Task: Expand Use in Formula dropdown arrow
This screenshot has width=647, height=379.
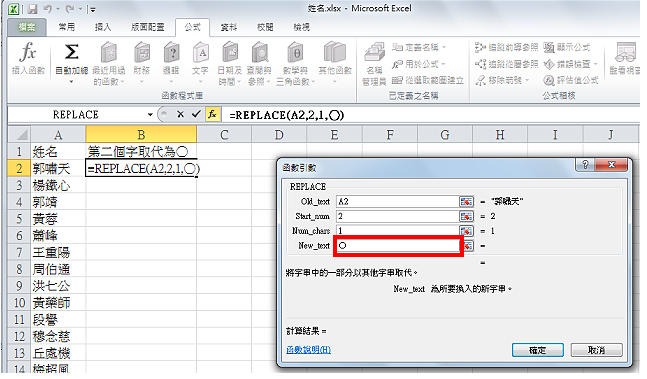Action: pos(443,64)
